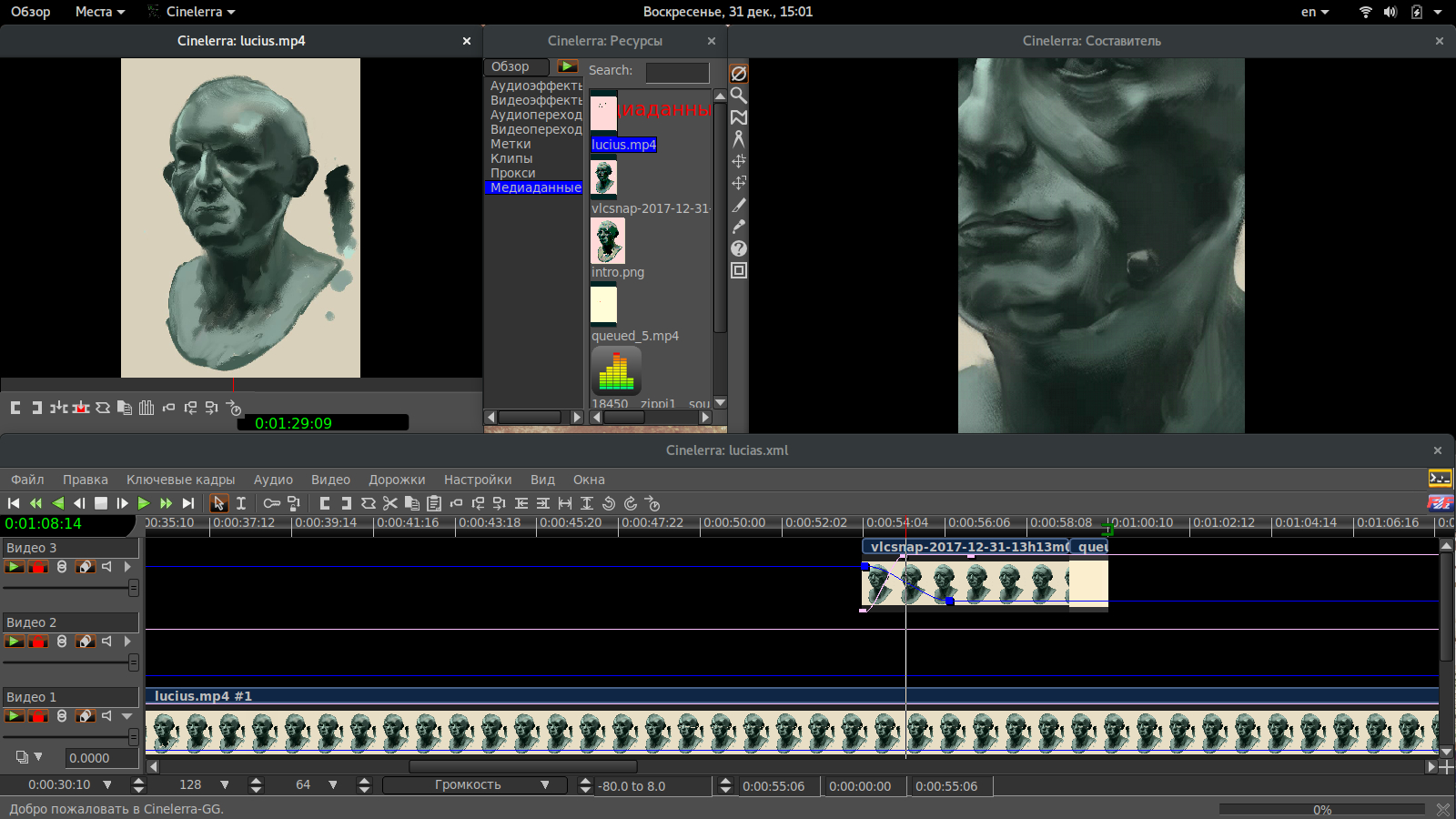Jump to end of timeline
Image resolution: width=1456 pixels, height=819 pixels.
[x=188, y=503]
